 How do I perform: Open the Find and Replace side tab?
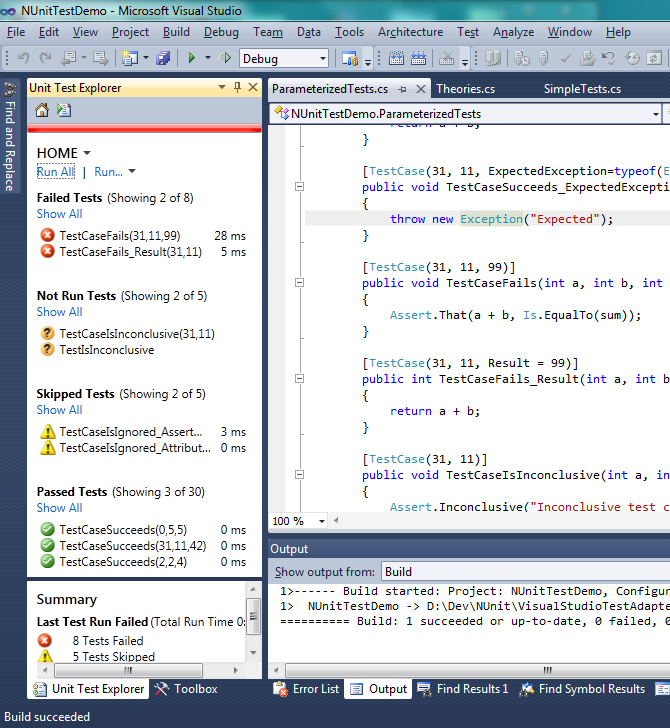pyautogui.click(x=10, y=136)
